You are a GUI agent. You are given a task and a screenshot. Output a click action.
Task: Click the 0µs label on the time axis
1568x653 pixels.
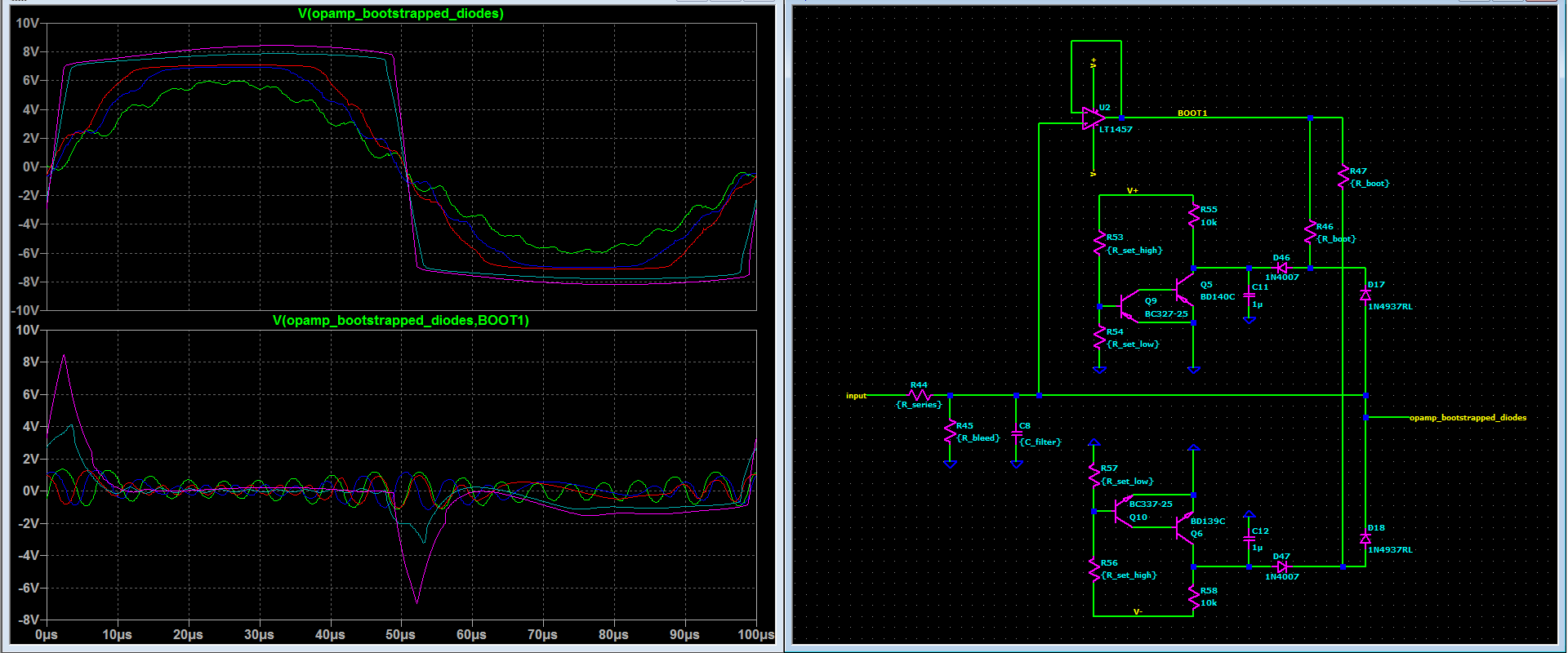pos(47,635)
